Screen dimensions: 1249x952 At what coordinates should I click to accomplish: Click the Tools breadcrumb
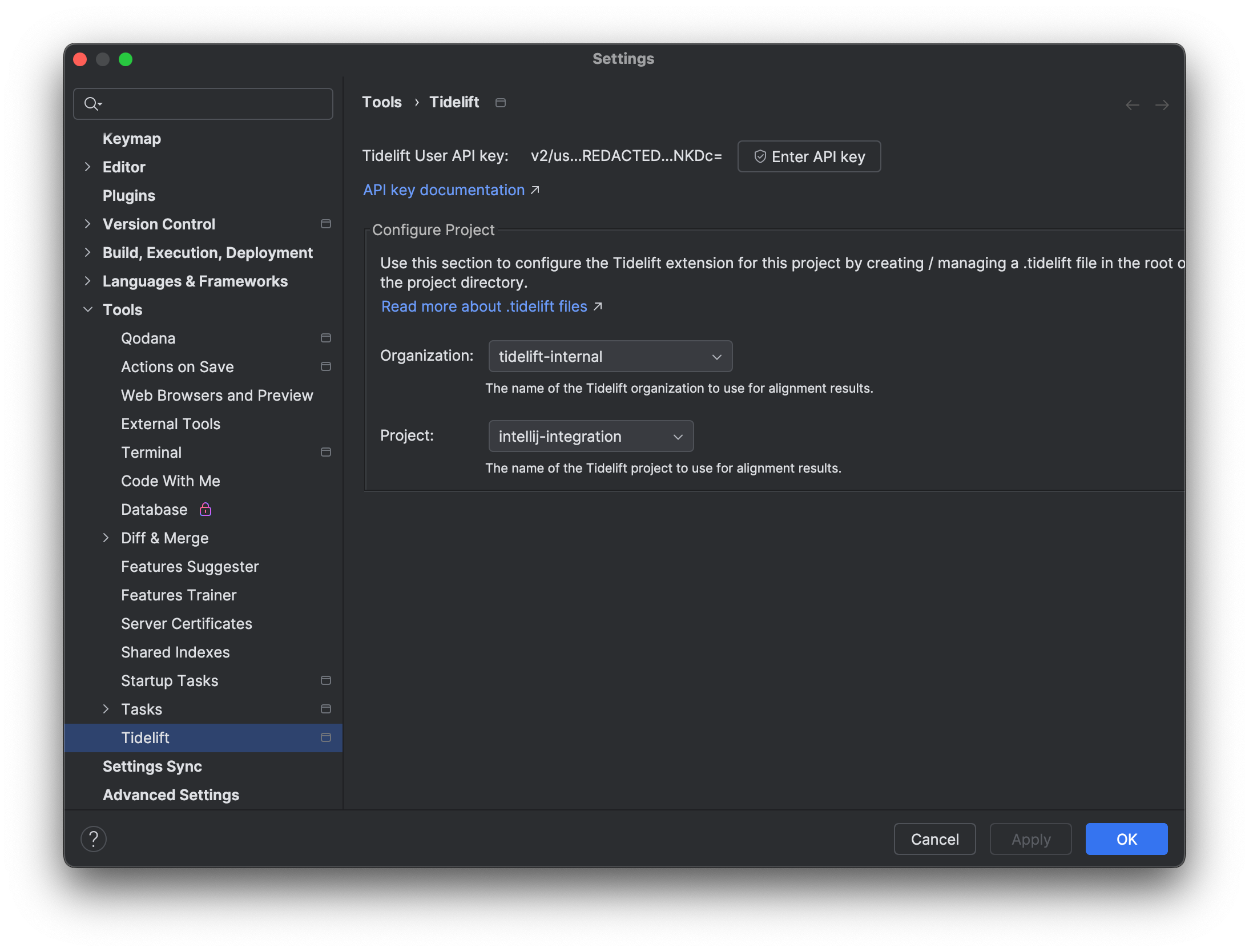(382, 102)
